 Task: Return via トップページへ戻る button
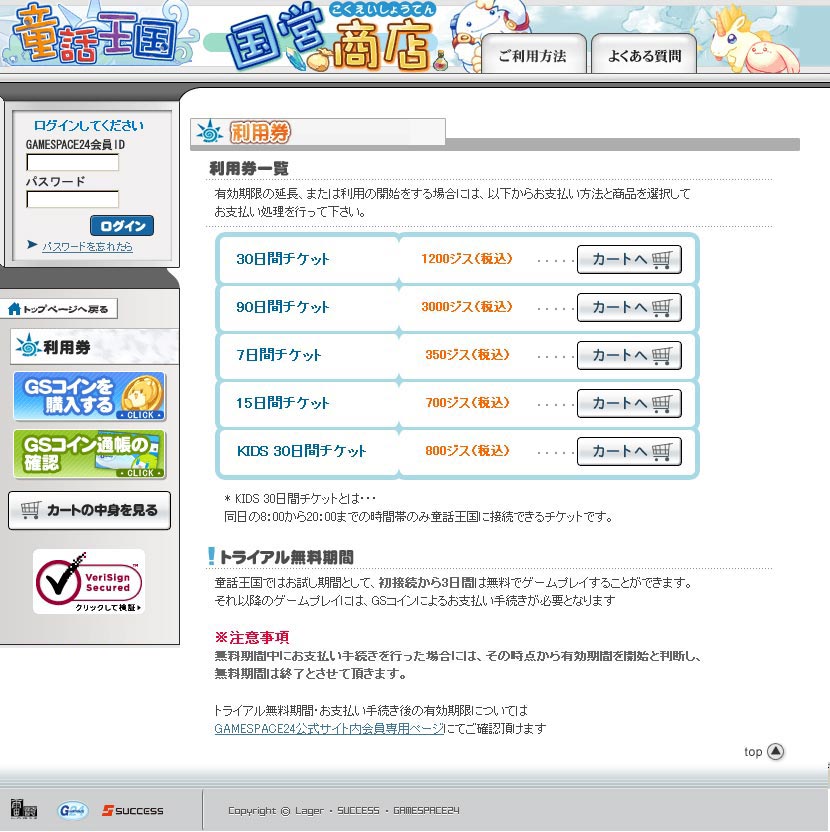pos(60,309)
